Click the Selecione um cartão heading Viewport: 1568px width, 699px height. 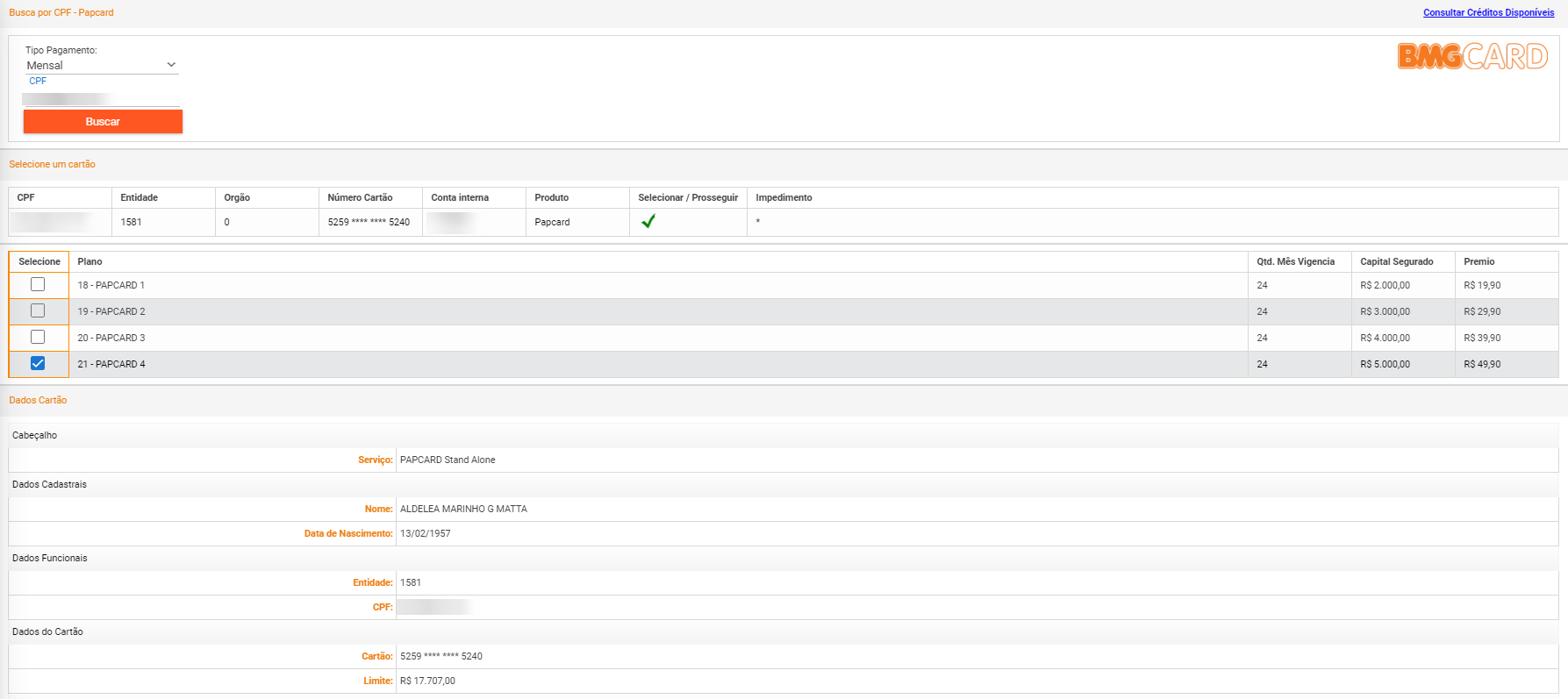pyautogui.click(x=52, y=164)
